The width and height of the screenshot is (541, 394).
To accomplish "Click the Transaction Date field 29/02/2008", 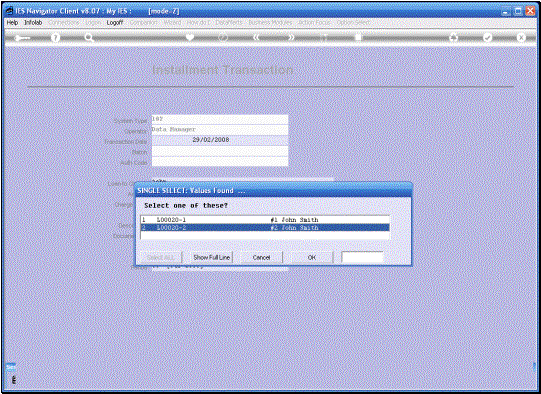I will coord(220,140).
